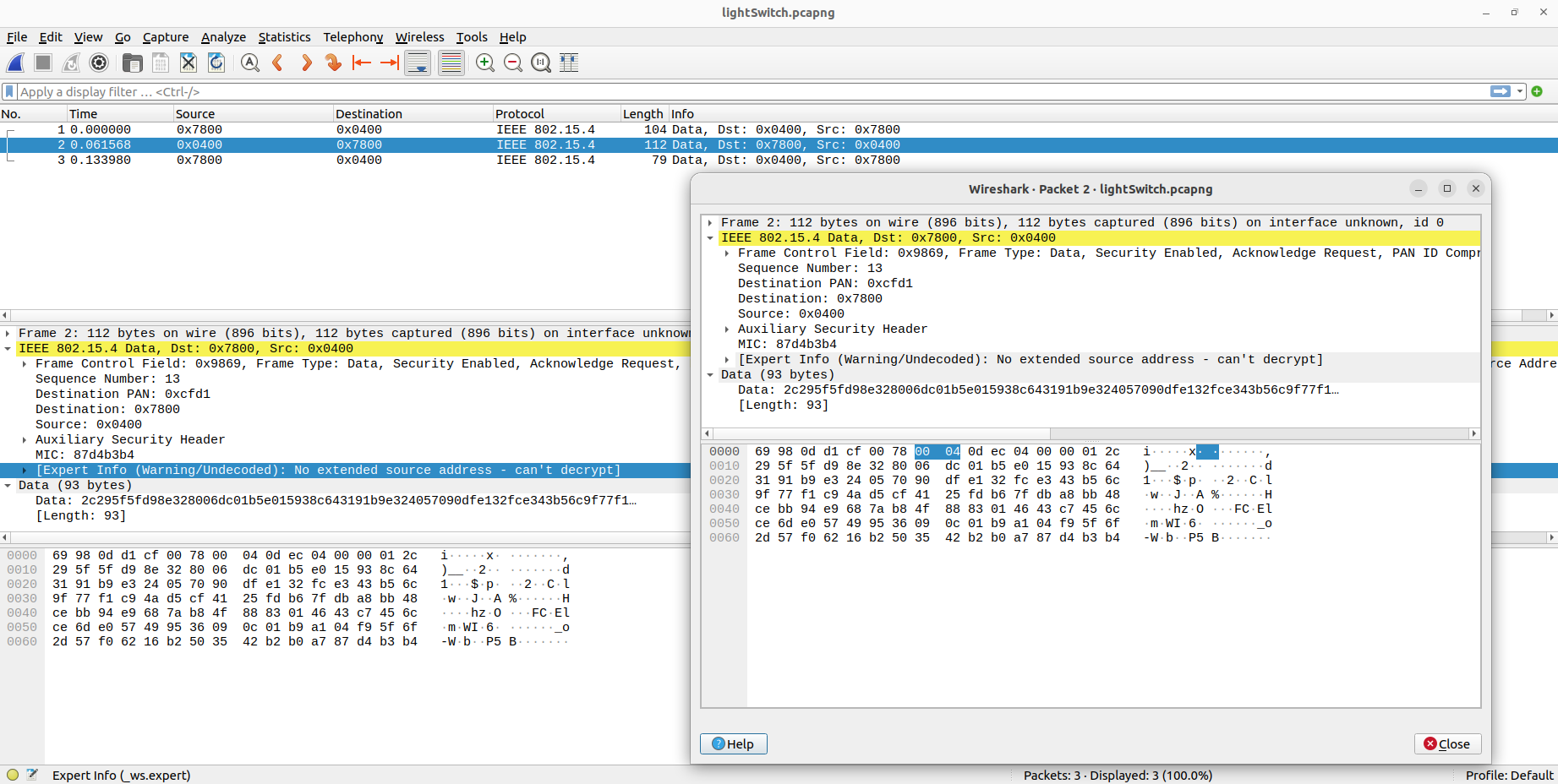Jump to first packet using toolbar icon
This screenshot has height=784, width=1558.
(x=361, y=63)
